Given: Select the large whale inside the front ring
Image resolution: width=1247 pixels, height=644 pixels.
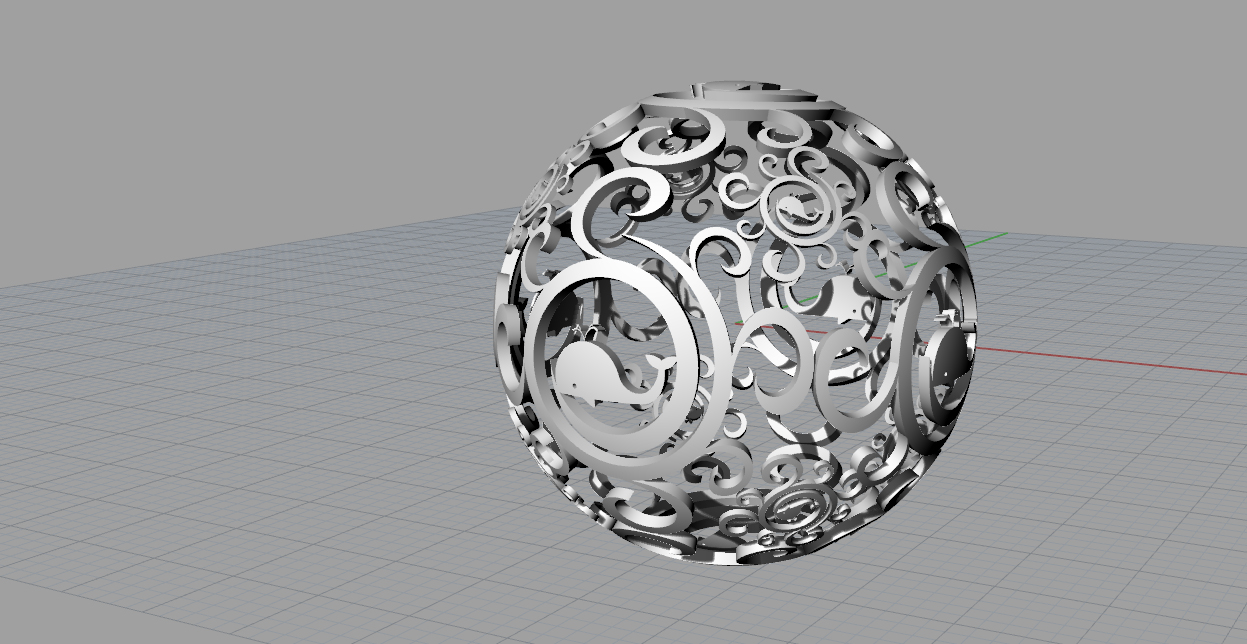Looking at the screenshot, I should (x=605, y=375).
